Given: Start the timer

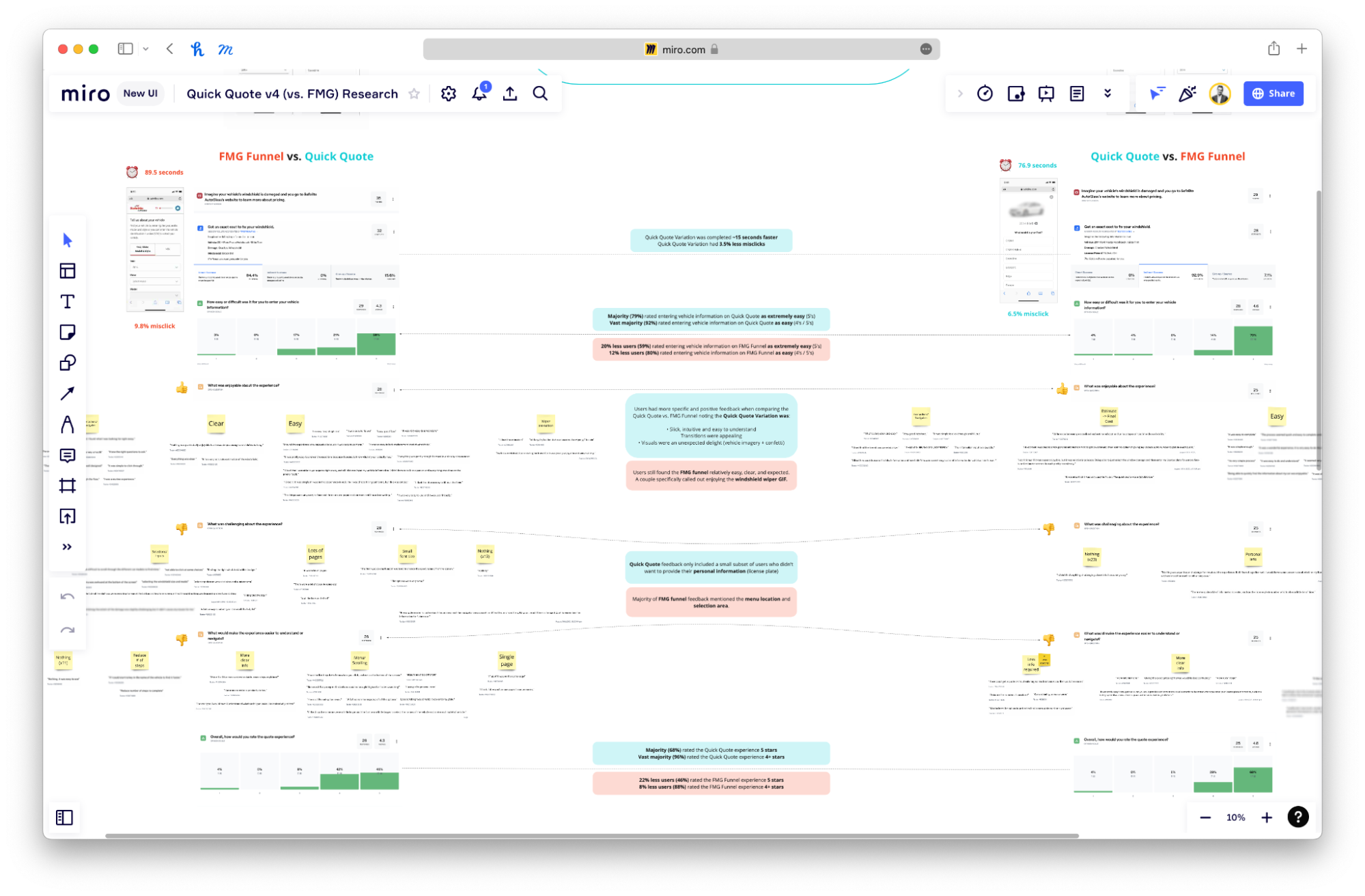Looking at the screenshot, I should (985, 94).
